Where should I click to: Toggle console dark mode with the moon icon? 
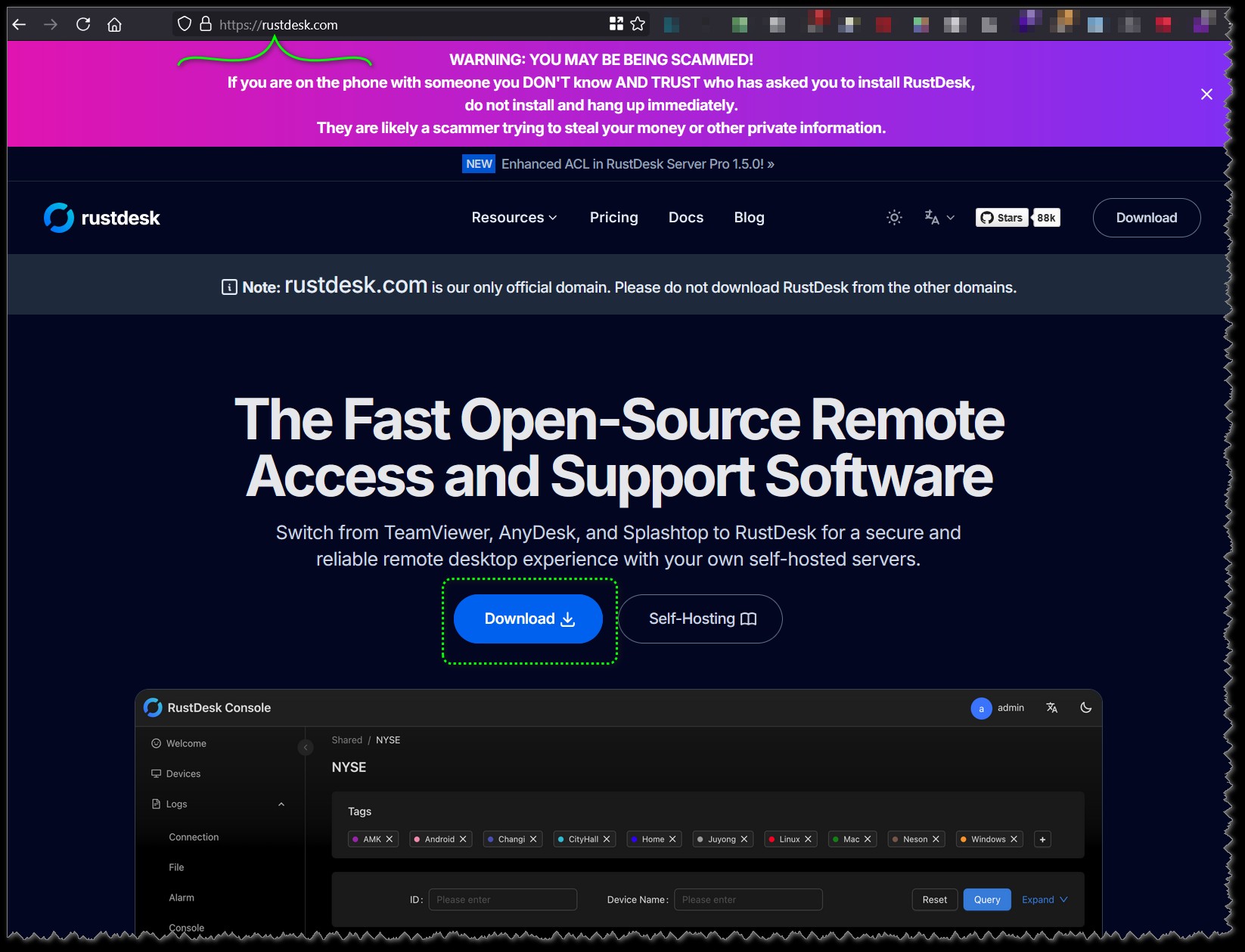[x=1086, y=709]
